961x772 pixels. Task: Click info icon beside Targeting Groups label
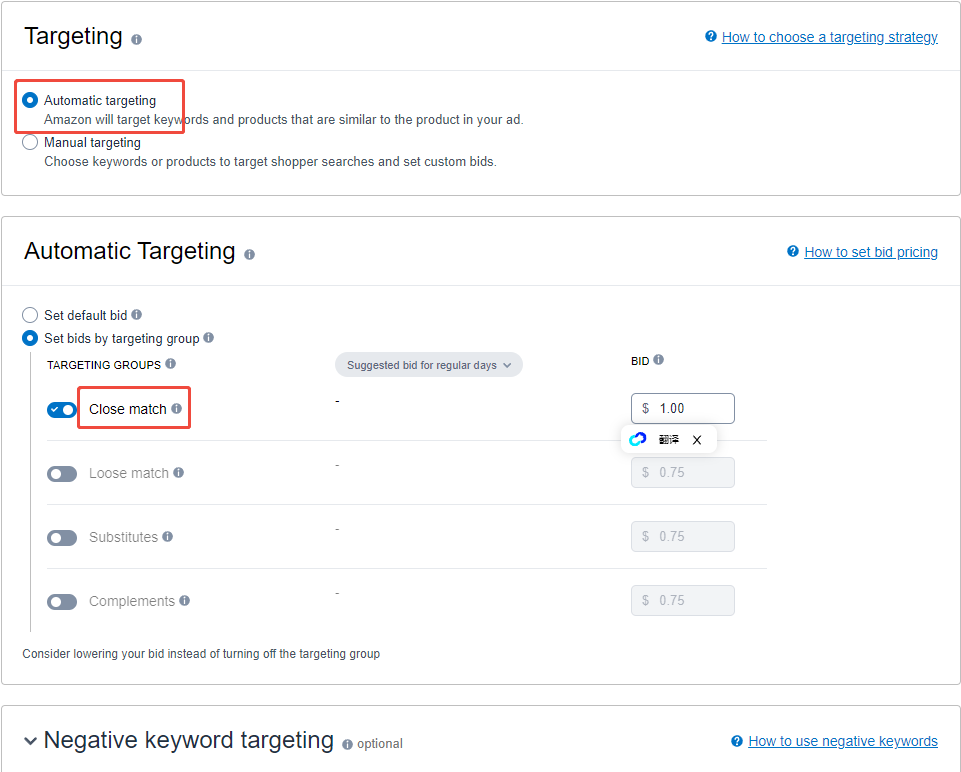pyautogui.click(x=171, y=364)
